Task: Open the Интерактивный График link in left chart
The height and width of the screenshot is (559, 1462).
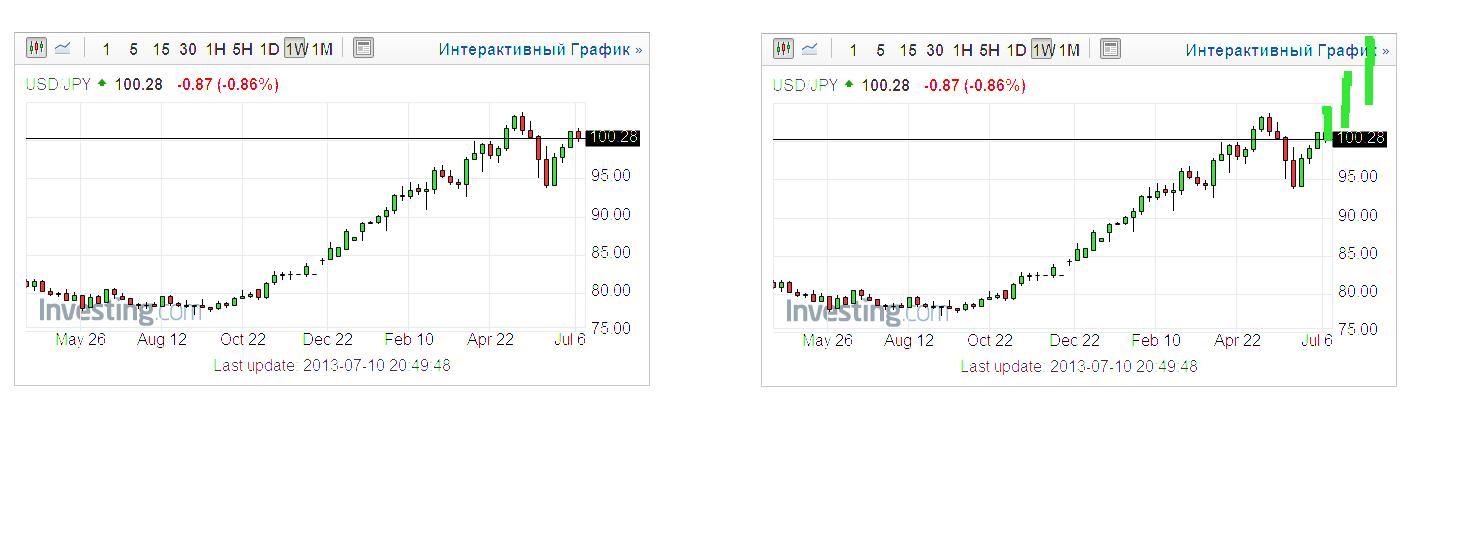Action: [x=540, y=49]
